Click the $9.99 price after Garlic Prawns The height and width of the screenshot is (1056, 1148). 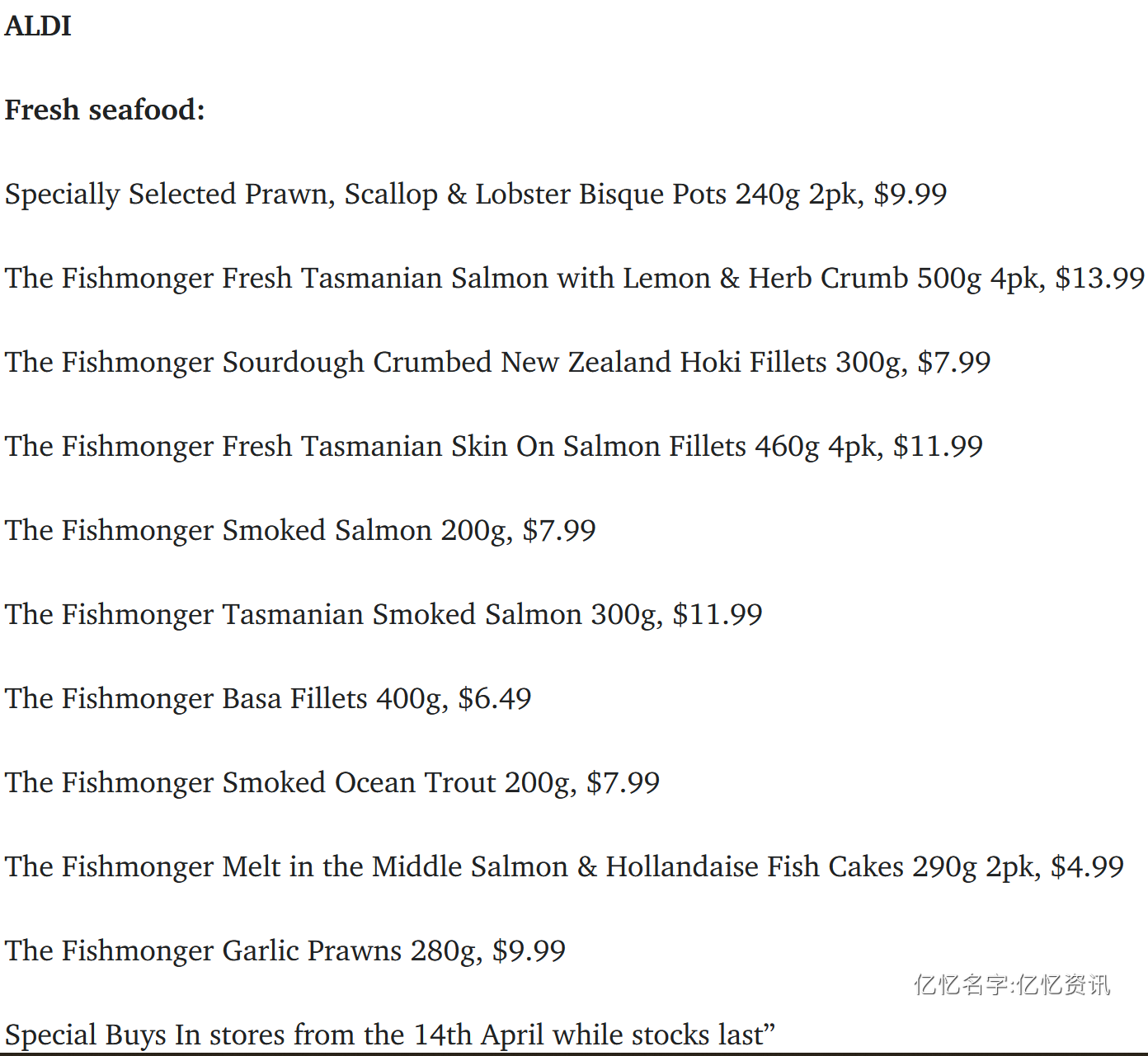(x=529, y=951)
